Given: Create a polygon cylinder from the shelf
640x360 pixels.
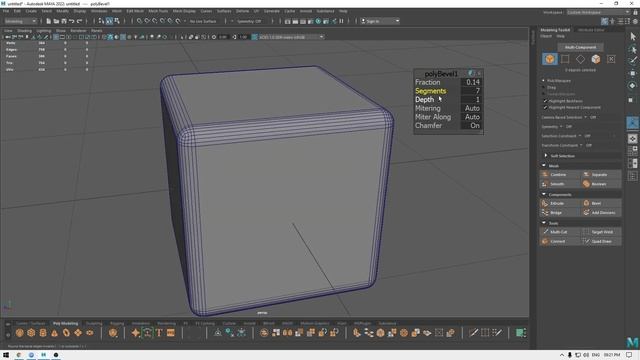Looking at the screenshot, I should pyautogui.click(x=43, y=333).
